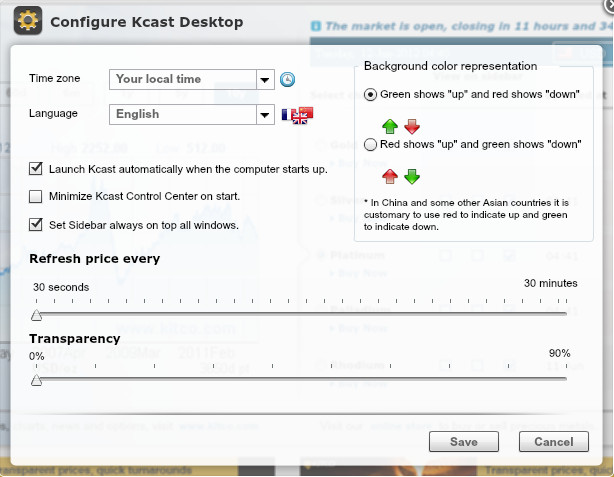Click the 30 seconds label
Screen dimensions: 614x477
tap(61, 287)
